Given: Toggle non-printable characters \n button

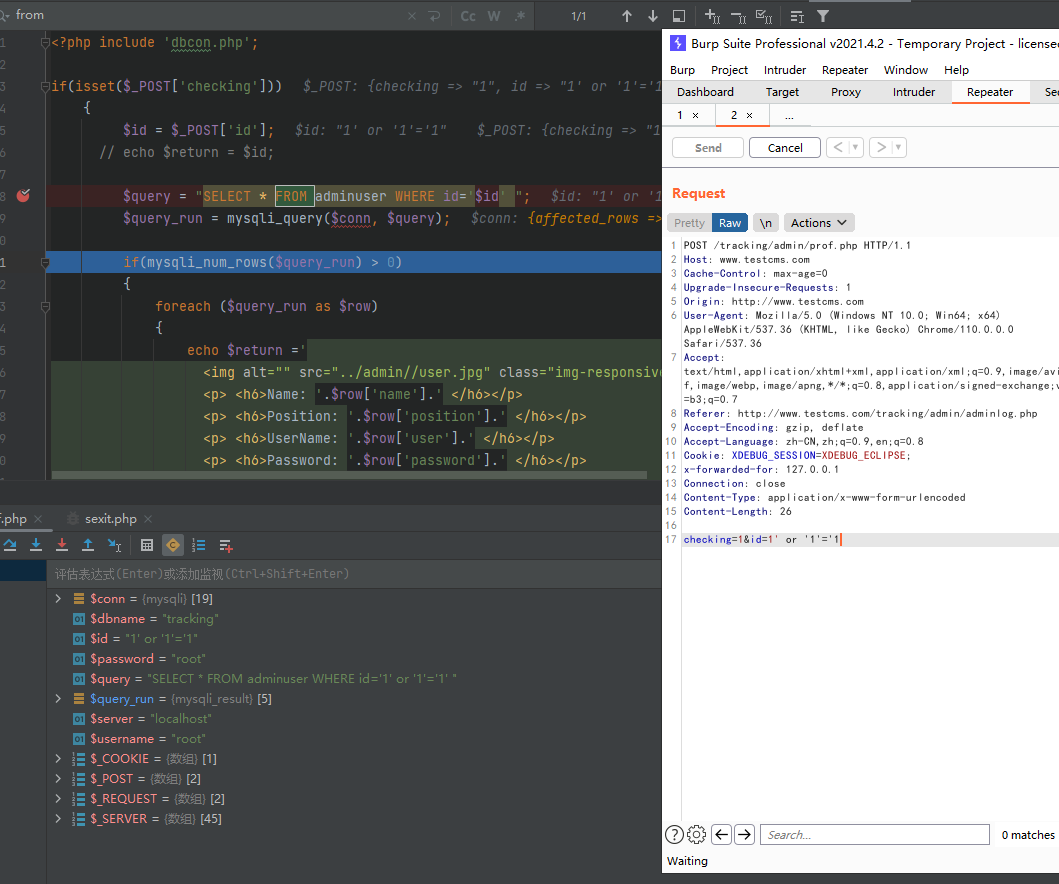Looking at the screenshot, I should pyautogui.click(x=765, y=223).
